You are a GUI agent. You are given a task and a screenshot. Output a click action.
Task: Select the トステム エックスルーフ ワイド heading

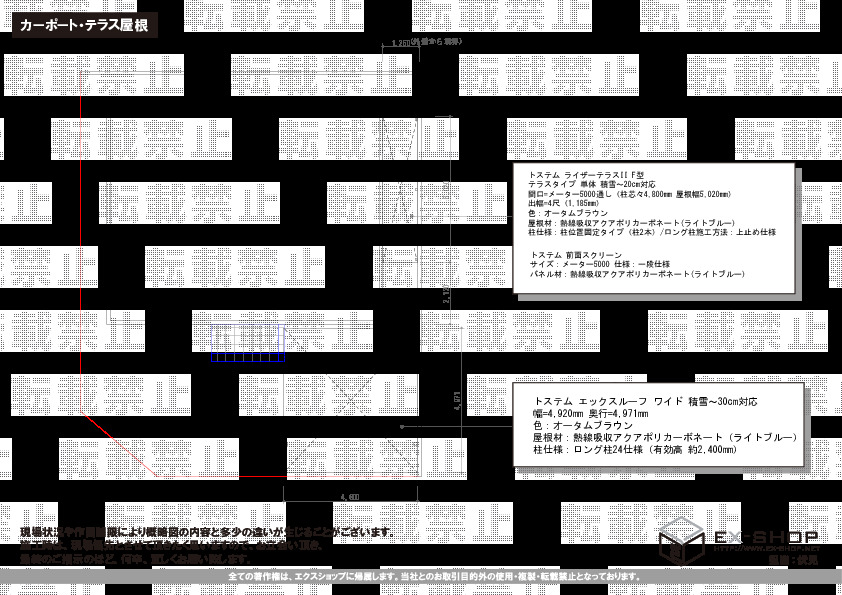(x=645, y=402)
